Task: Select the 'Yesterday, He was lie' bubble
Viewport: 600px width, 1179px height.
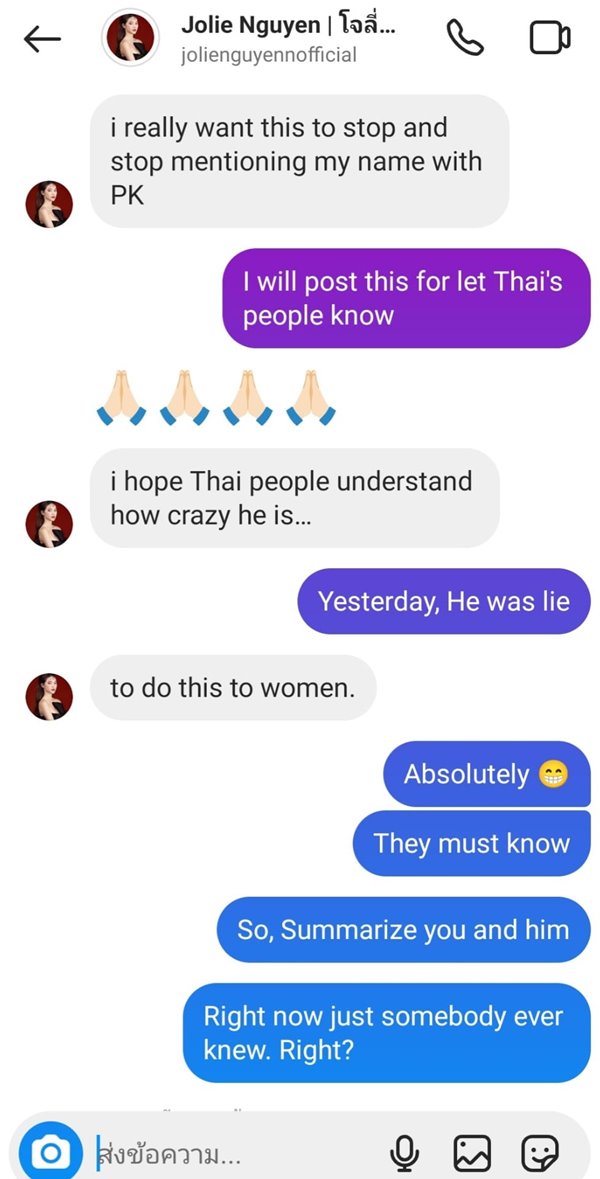Action: pyautogui.click(x=444, y=602)
